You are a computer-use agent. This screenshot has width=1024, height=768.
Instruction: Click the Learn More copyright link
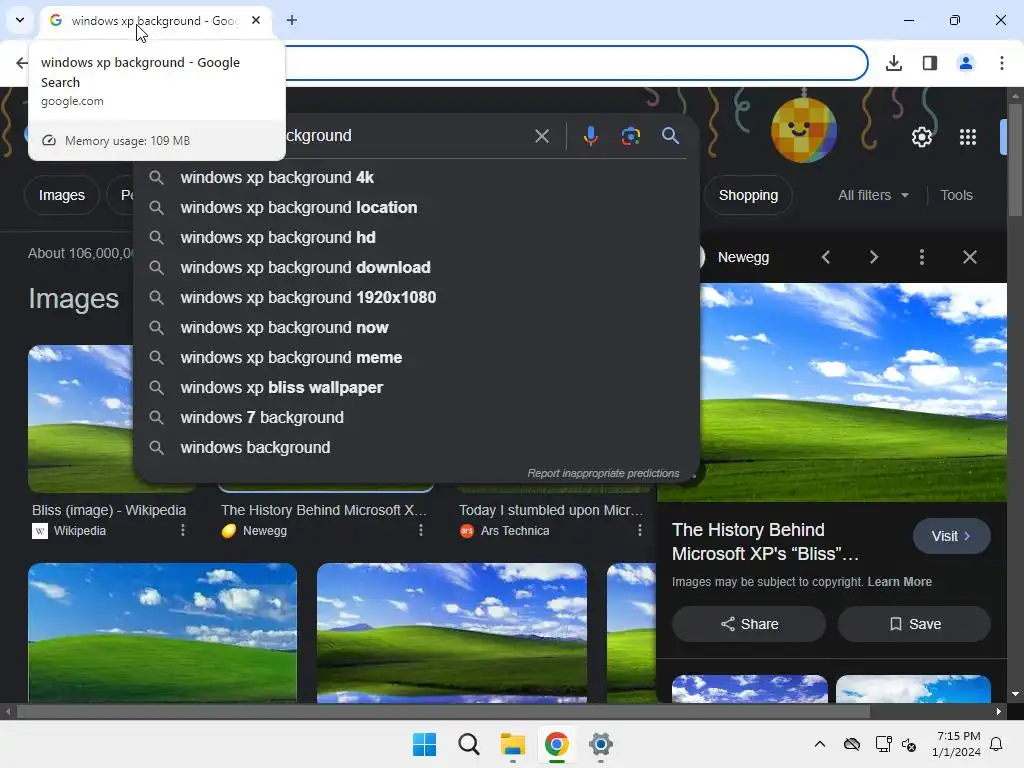pos(899,582)
